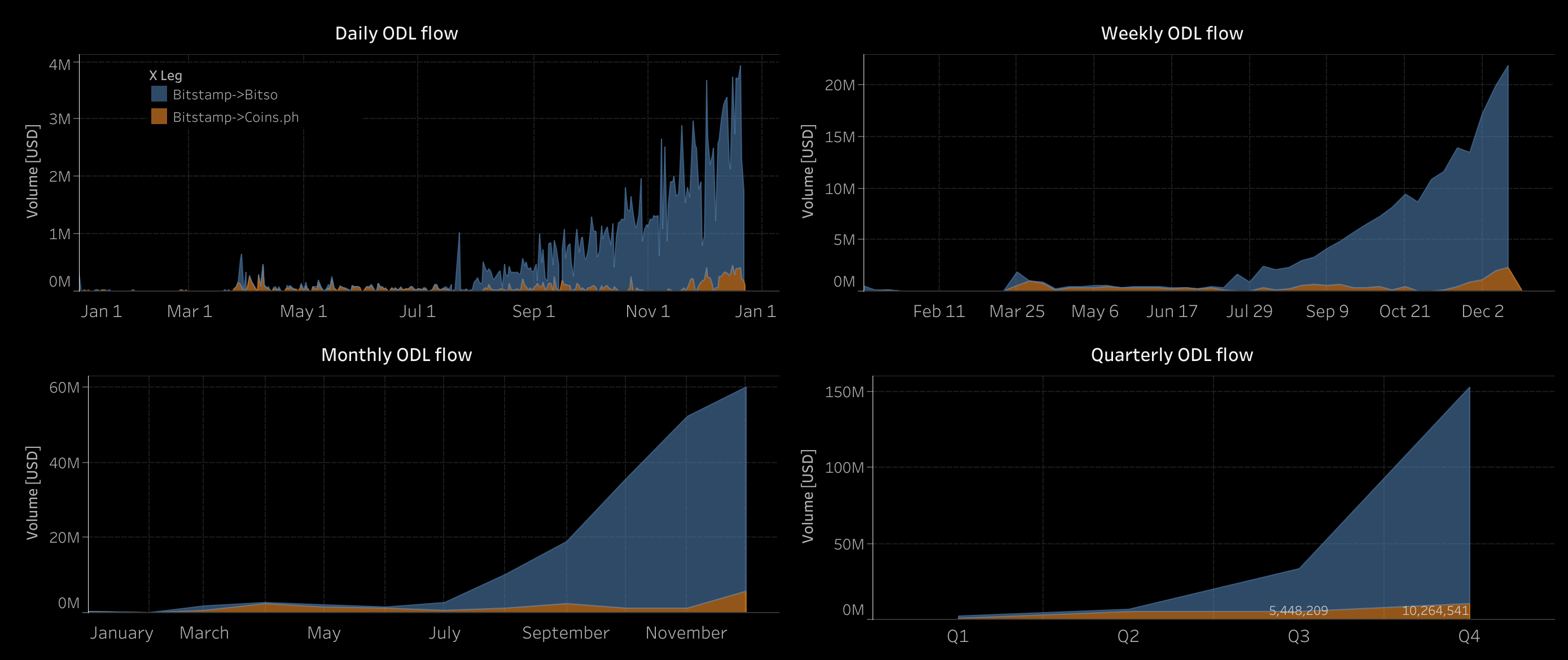
Task: Click the Q3 axis label
Action: 1298,636
